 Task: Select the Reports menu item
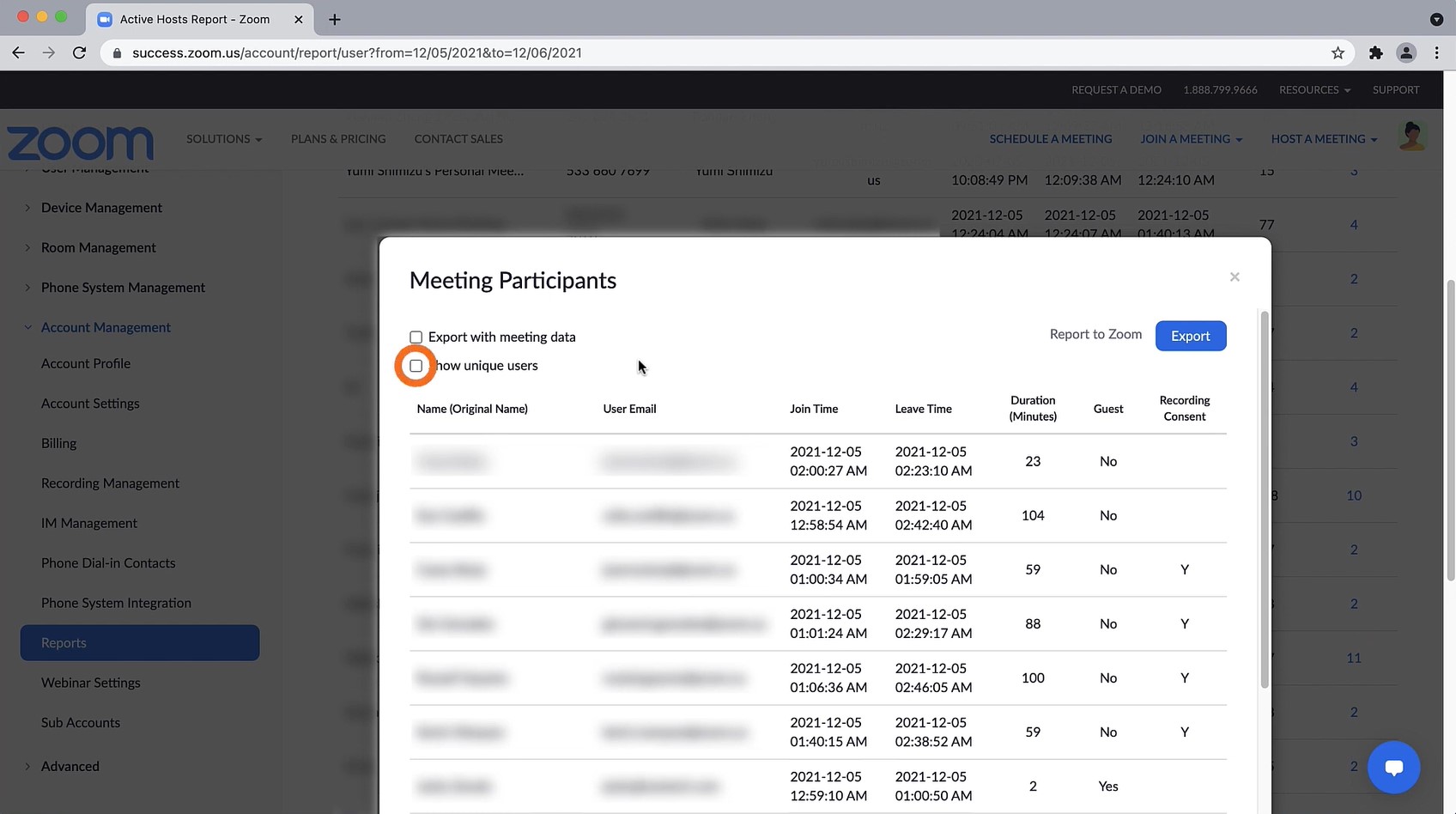(x=140, y=643)
